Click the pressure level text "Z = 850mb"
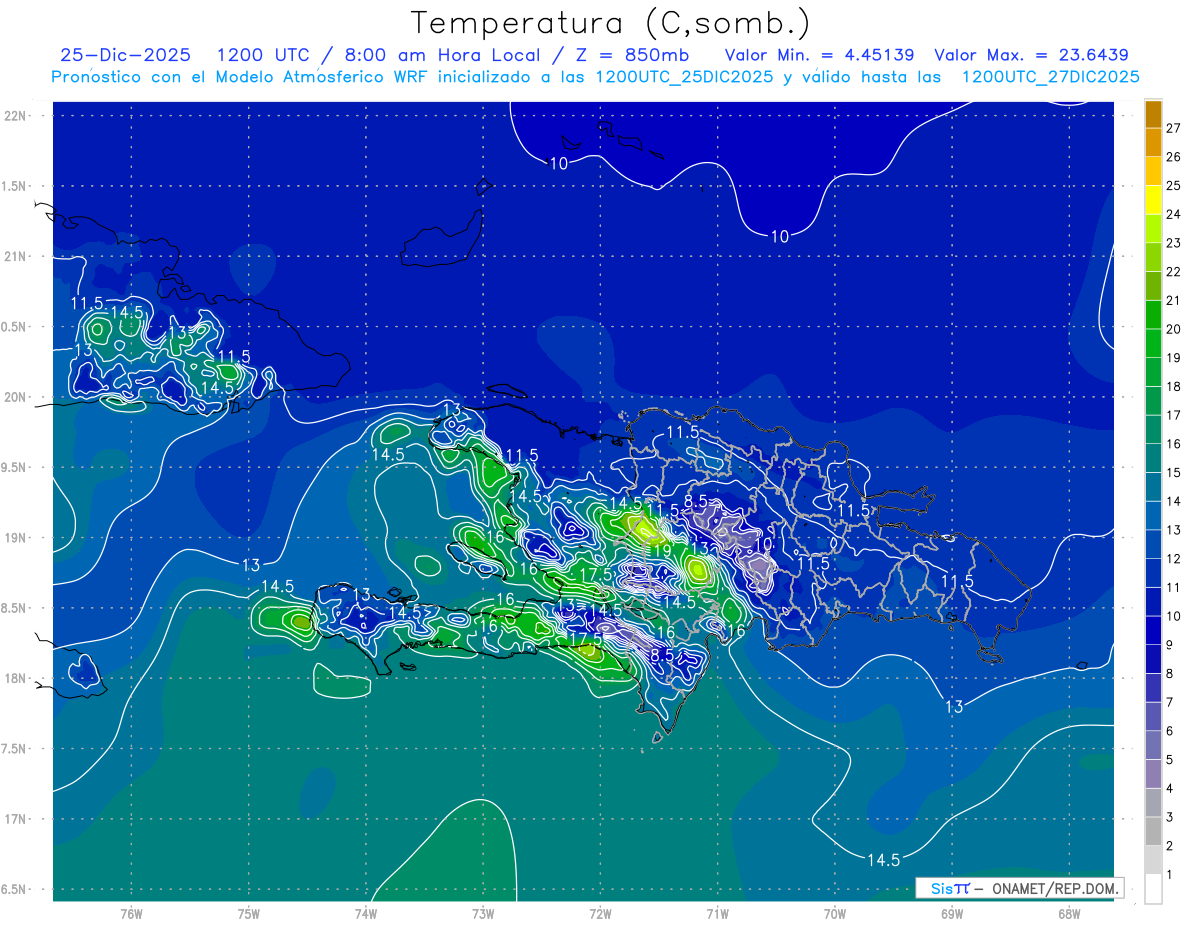The image size is (1200, 927). tap(633, 55)
